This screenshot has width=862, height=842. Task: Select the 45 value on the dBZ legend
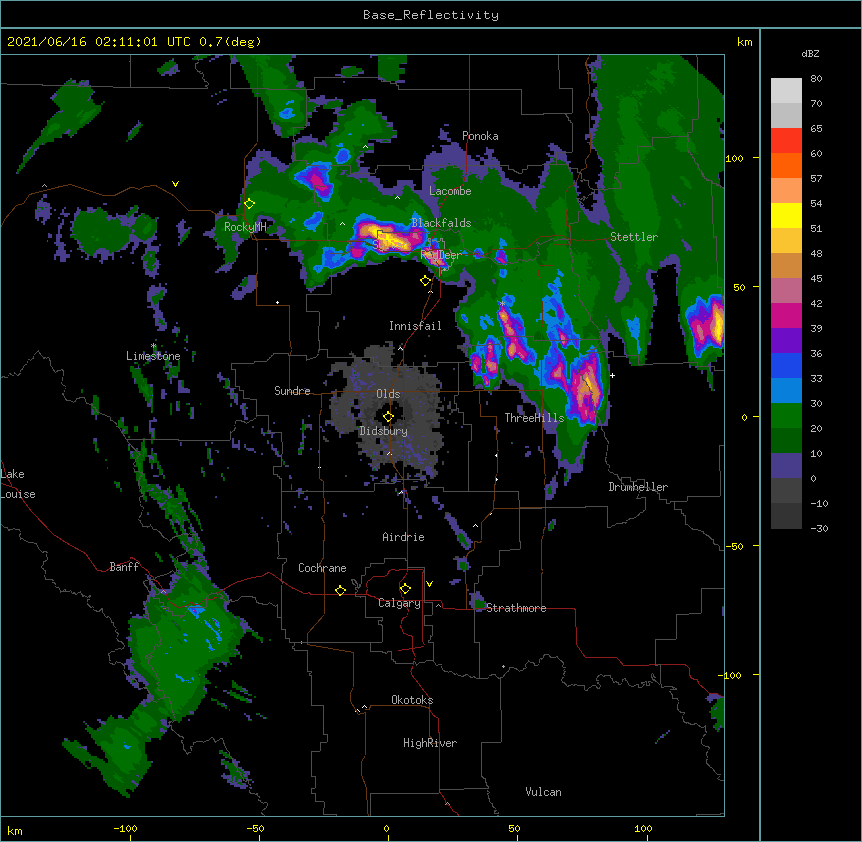pyautogui.click(x=816, y=279)
